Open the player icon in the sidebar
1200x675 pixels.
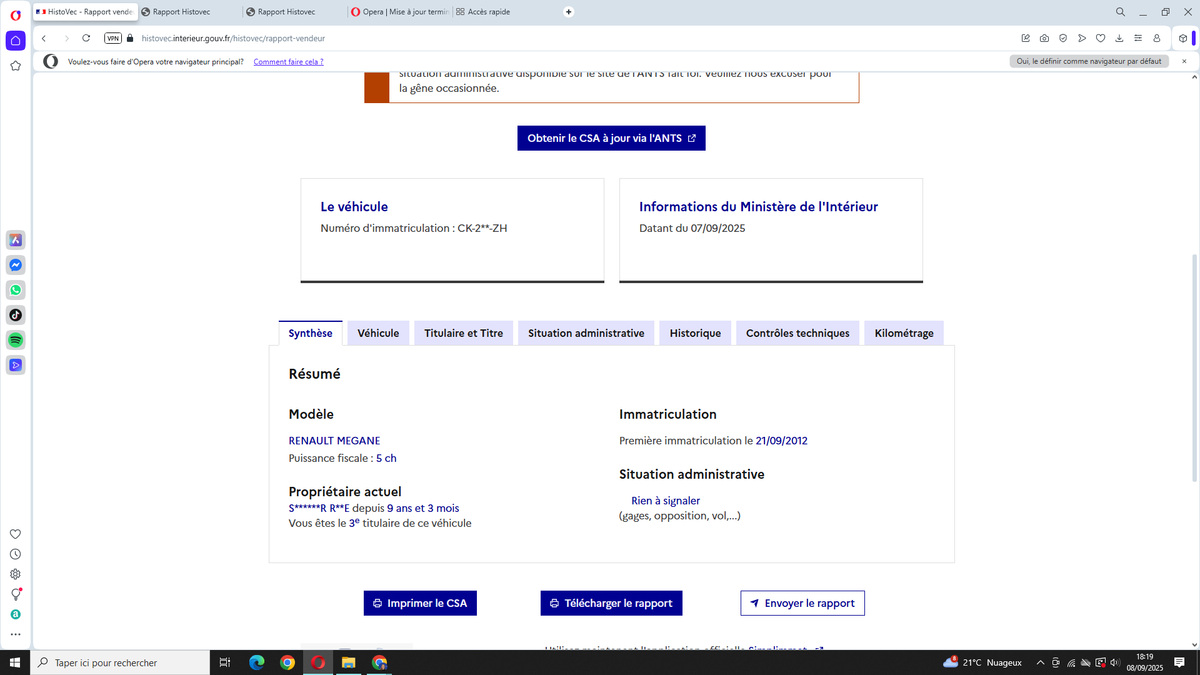coord(15,365)
